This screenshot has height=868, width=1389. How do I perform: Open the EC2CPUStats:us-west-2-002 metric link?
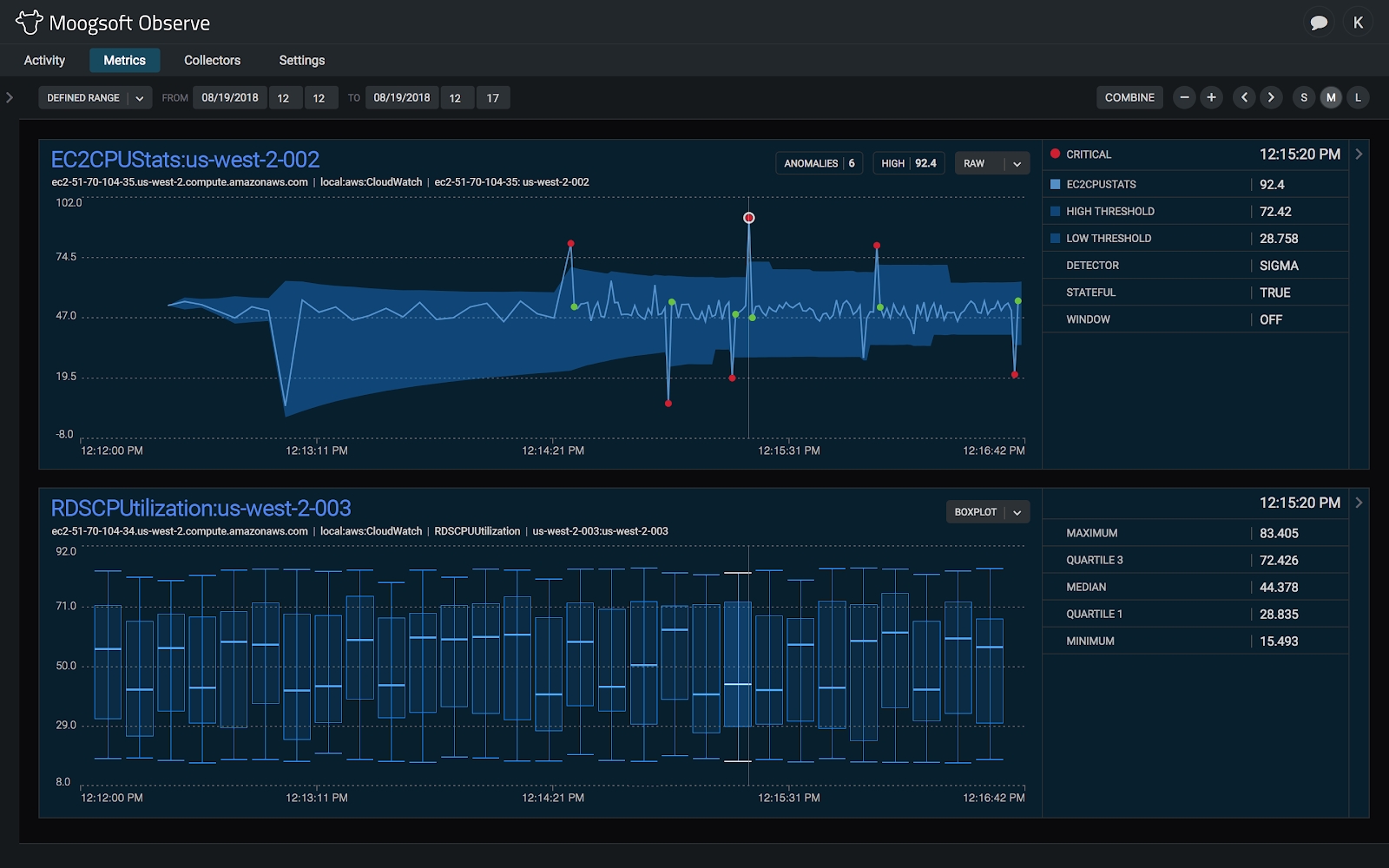(183, 160)
